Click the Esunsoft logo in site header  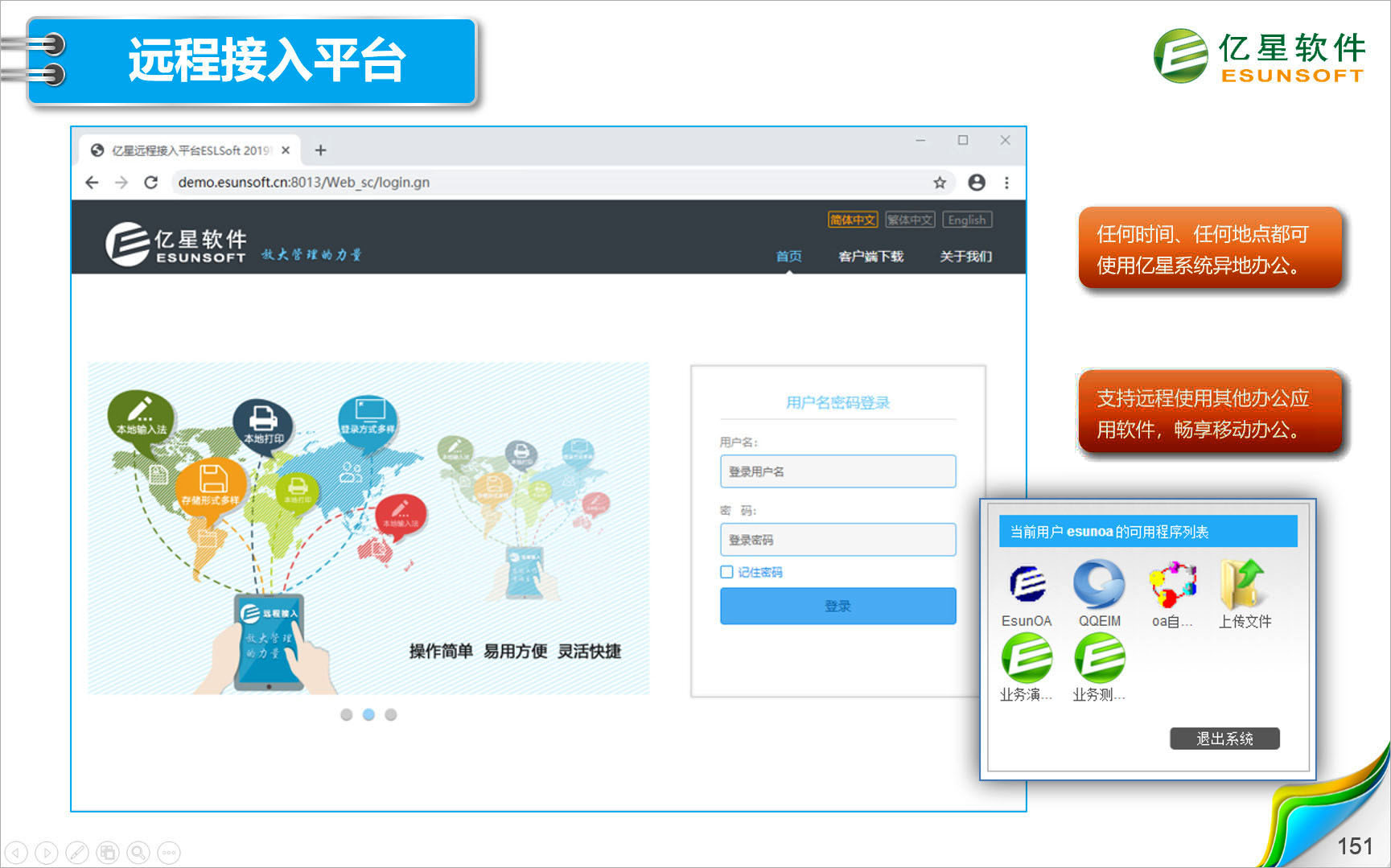point(176,245)
